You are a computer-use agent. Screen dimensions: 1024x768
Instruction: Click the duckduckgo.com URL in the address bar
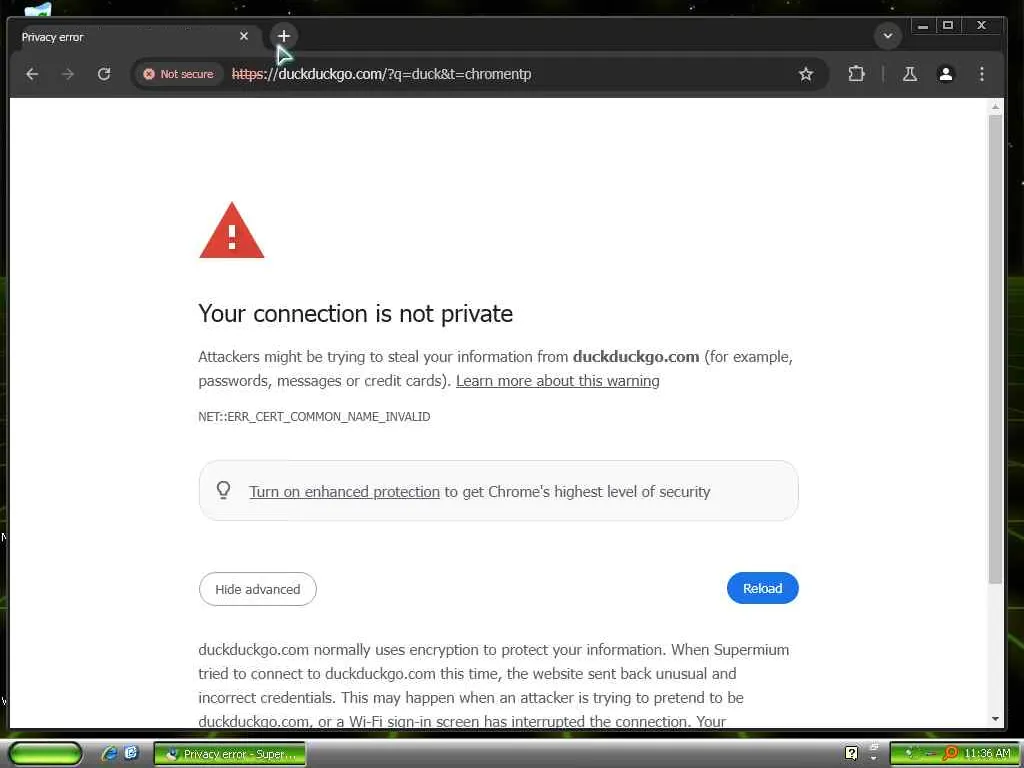tap(381, 74)
